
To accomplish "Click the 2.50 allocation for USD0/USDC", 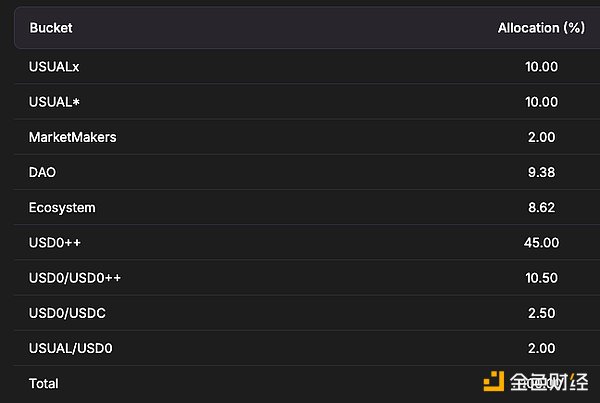I will tap(544, 313).
